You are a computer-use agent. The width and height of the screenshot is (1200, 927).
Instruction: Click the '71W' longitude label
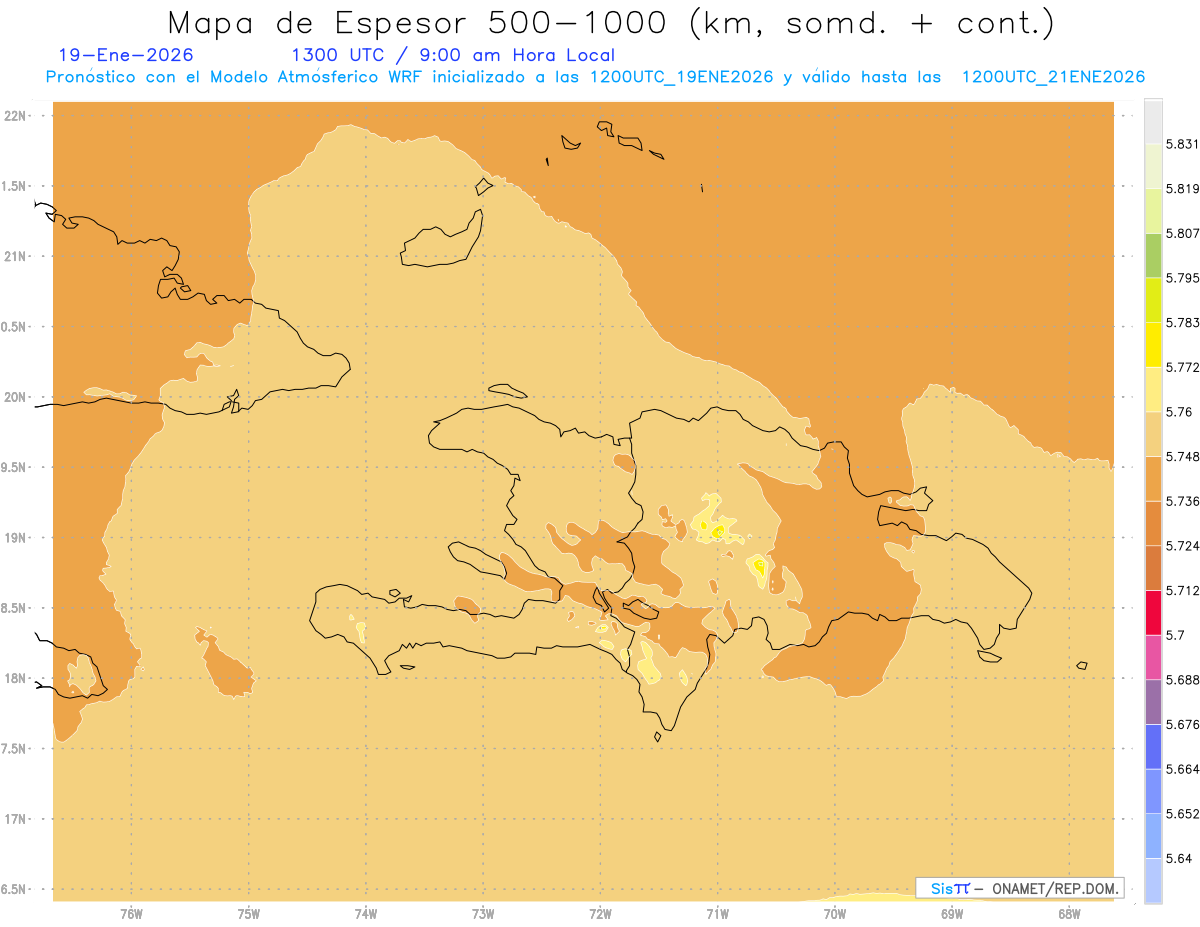pos(717,913)
